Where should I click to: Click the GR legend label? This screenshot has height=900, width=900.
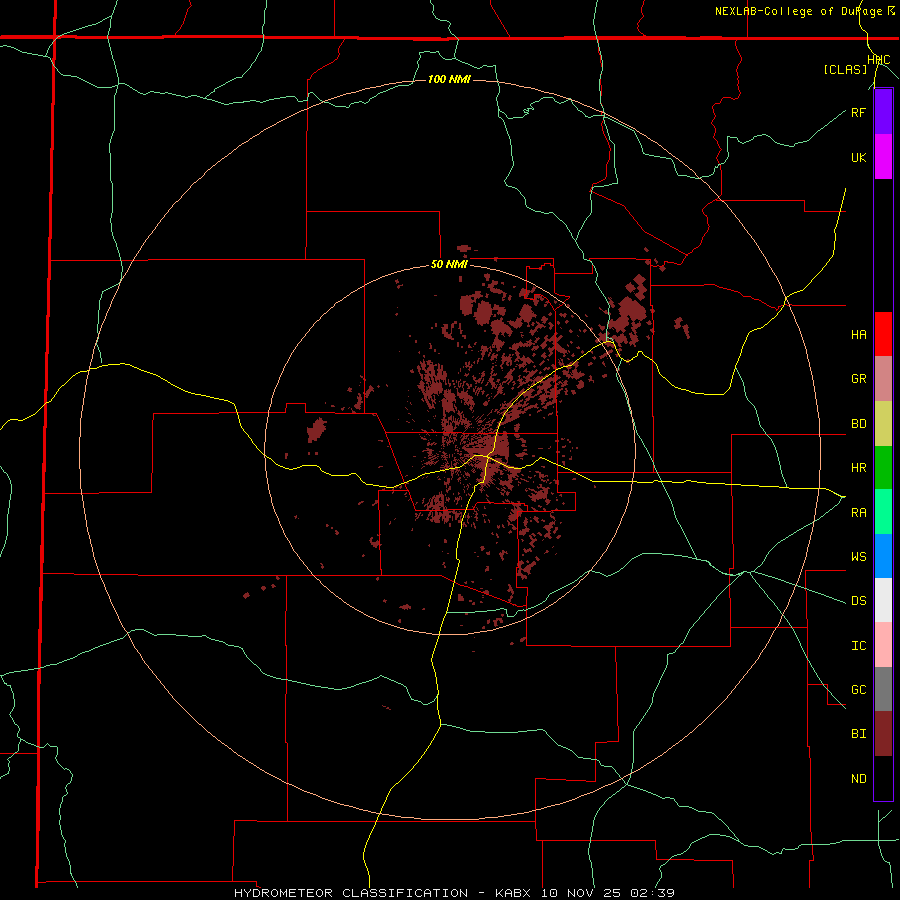click(x=858, y=379)
